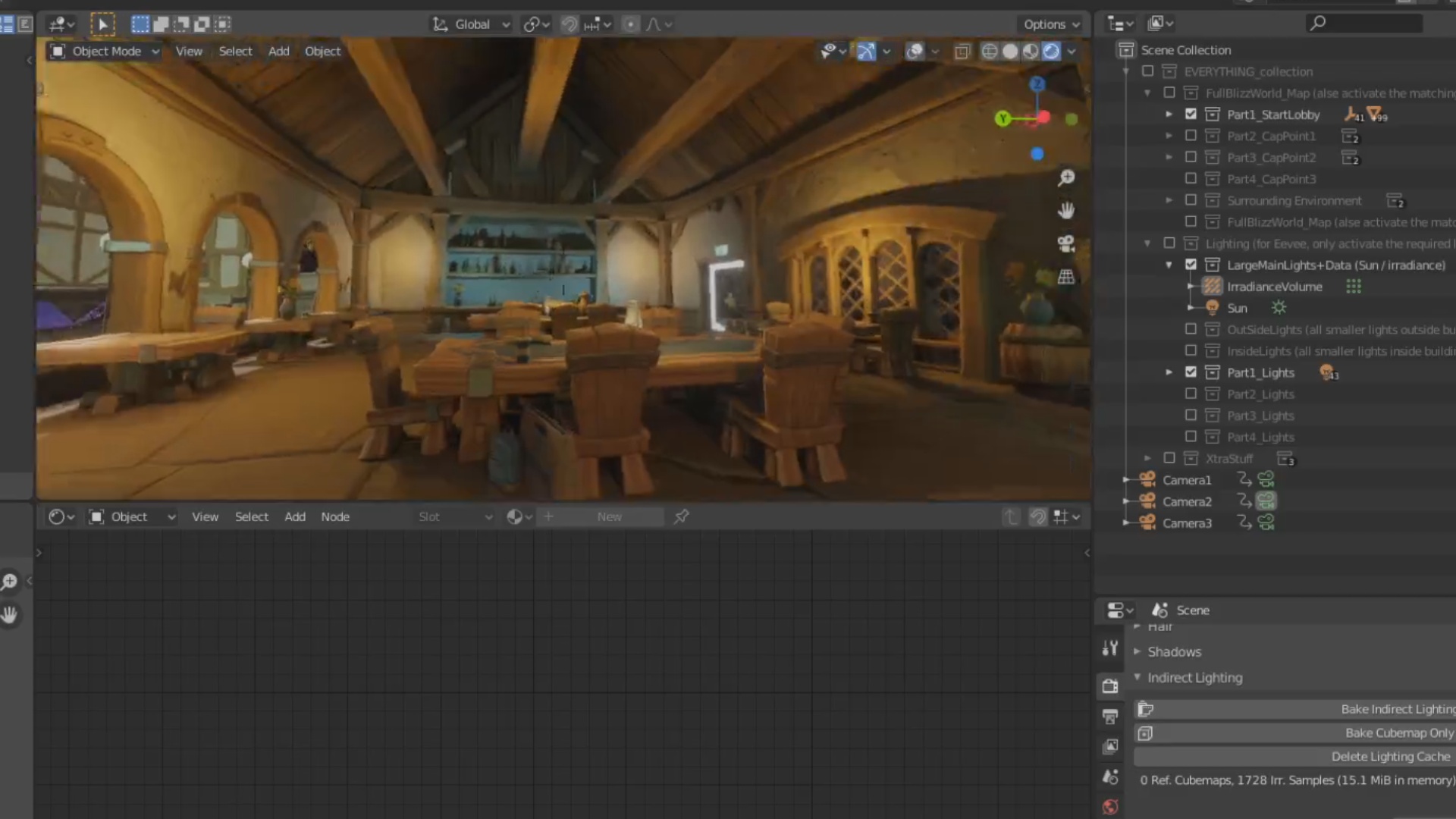Switch to orthographic grid view icon
Screen dimensions: 1456x819
pyautogui.click(x=1066, y=277)
